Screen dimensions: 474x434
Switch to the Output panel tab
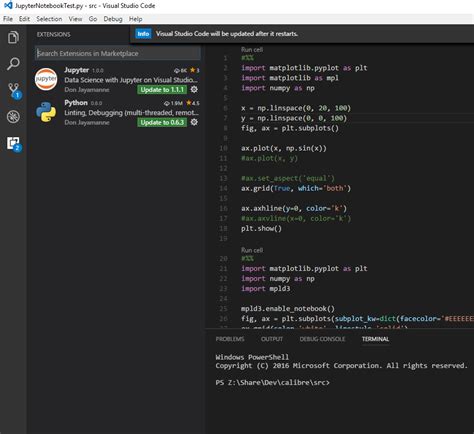tap(272, 339)
